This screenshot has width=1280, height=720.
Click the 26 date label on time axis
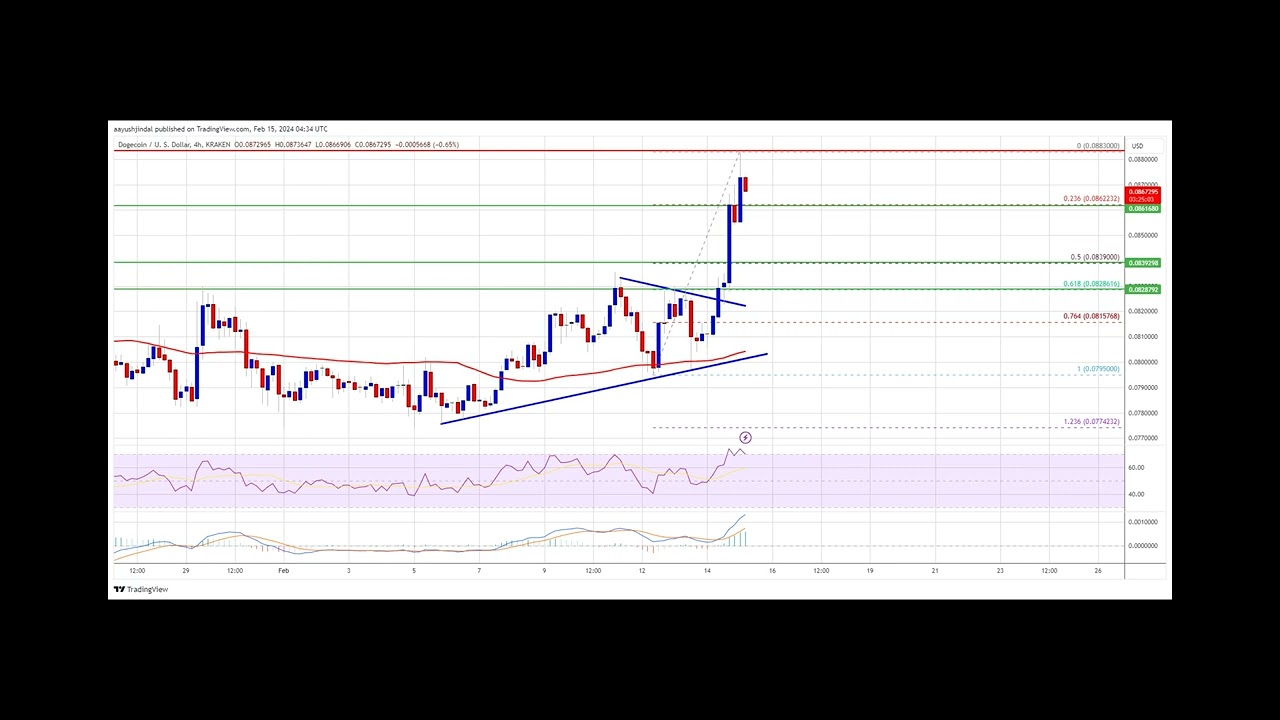click(x=1098, y=571)
